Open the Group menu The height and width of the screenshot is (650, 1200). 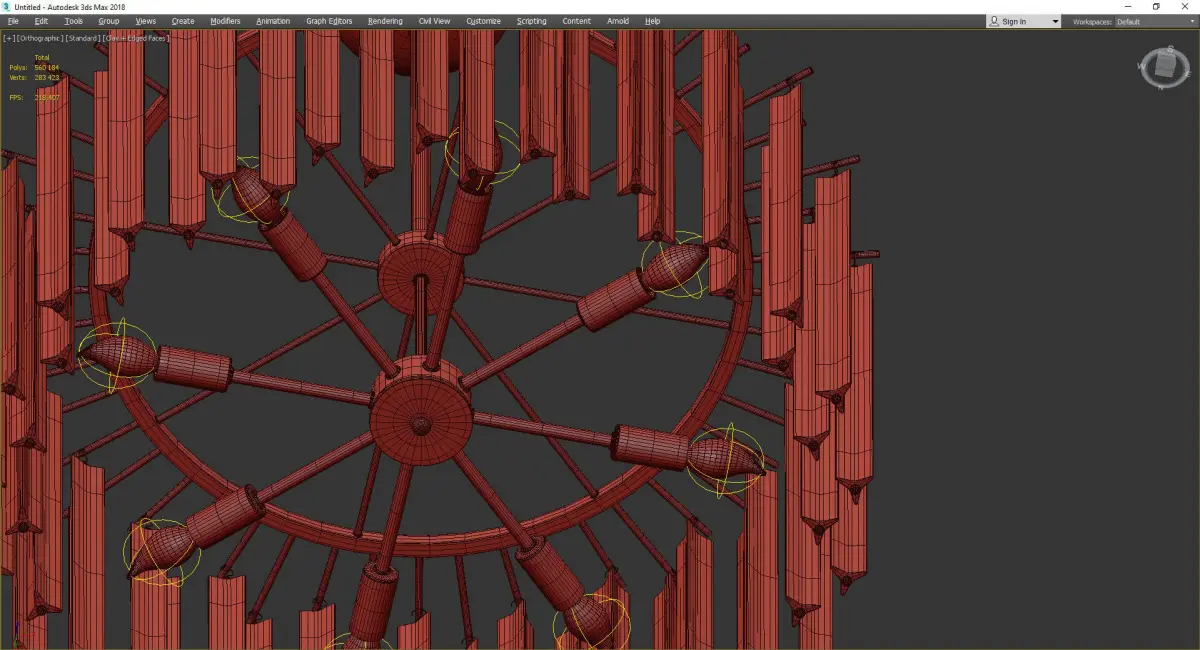(108, 21)
